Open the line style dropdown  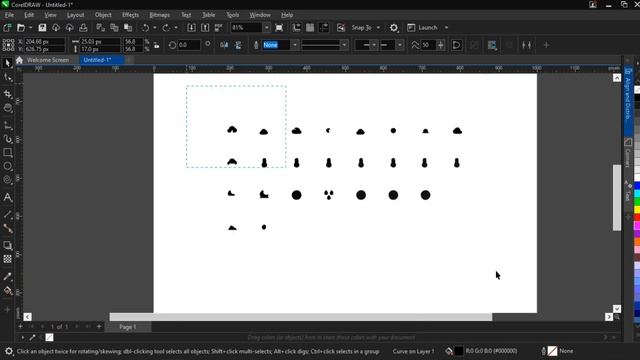pos(344,45)
